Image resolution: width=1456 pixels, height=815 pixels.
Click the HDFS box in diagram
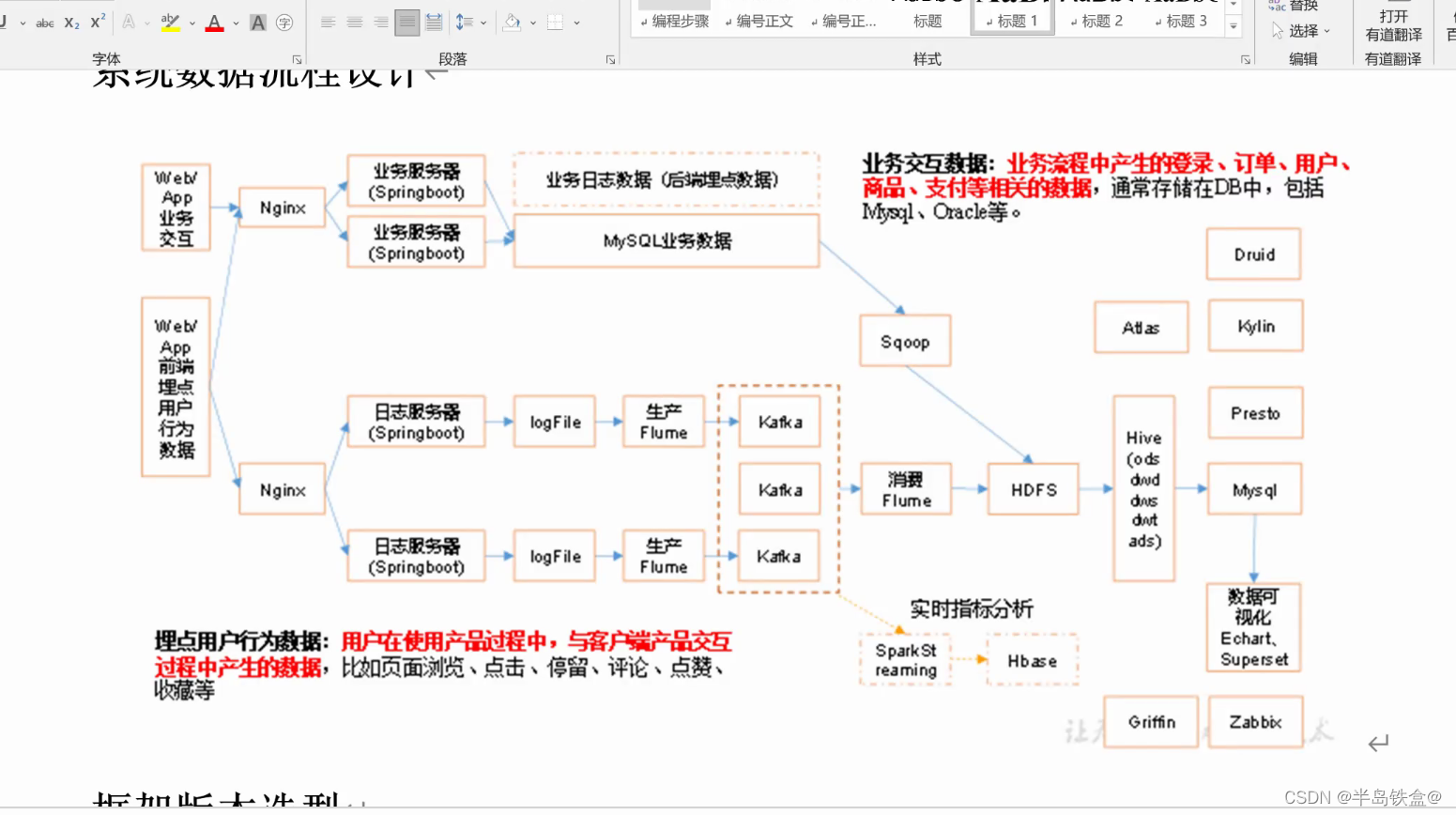(1034, 489)
